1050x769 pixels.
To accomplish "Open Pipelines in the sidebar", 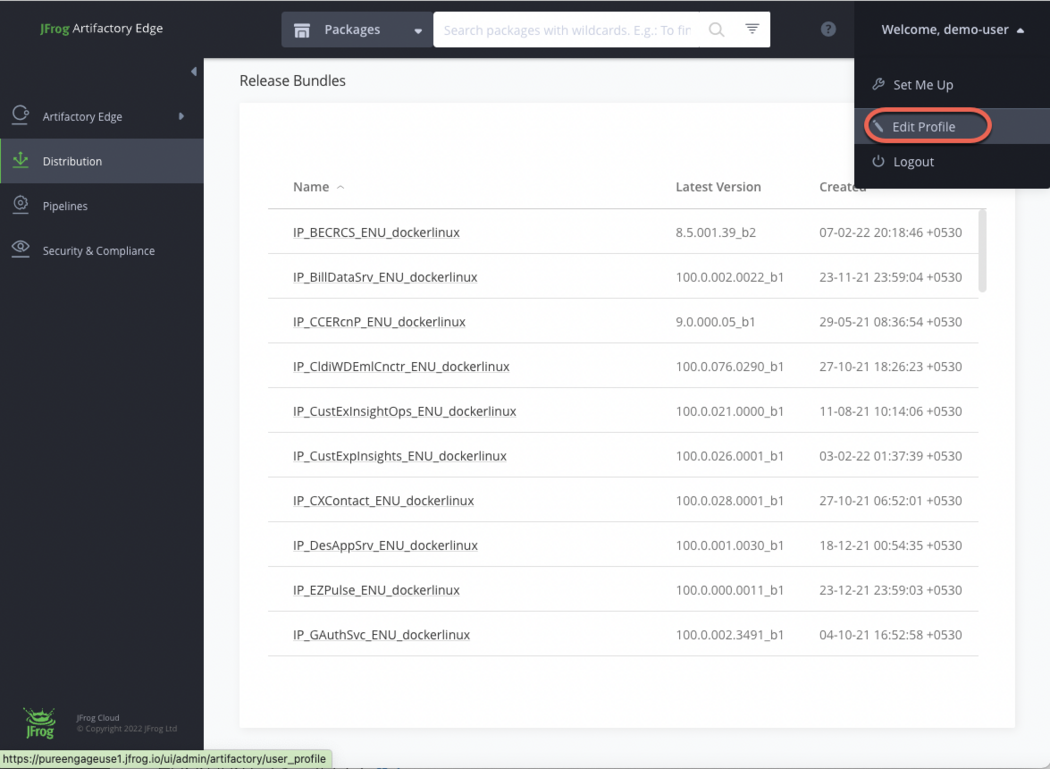I will click(x=102, y=206).
